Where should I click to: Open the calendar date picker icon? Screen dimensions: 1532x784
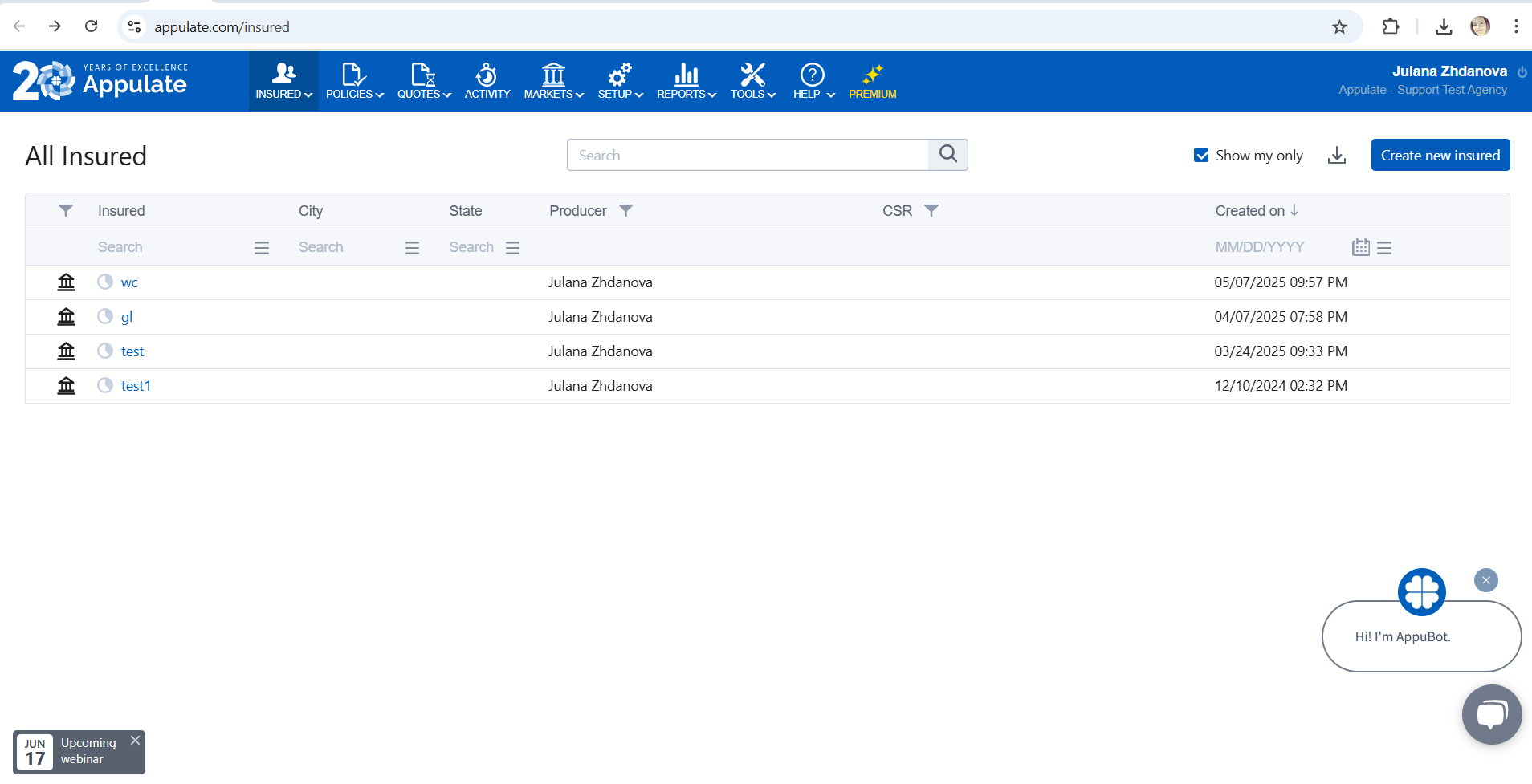point(1360,247)
